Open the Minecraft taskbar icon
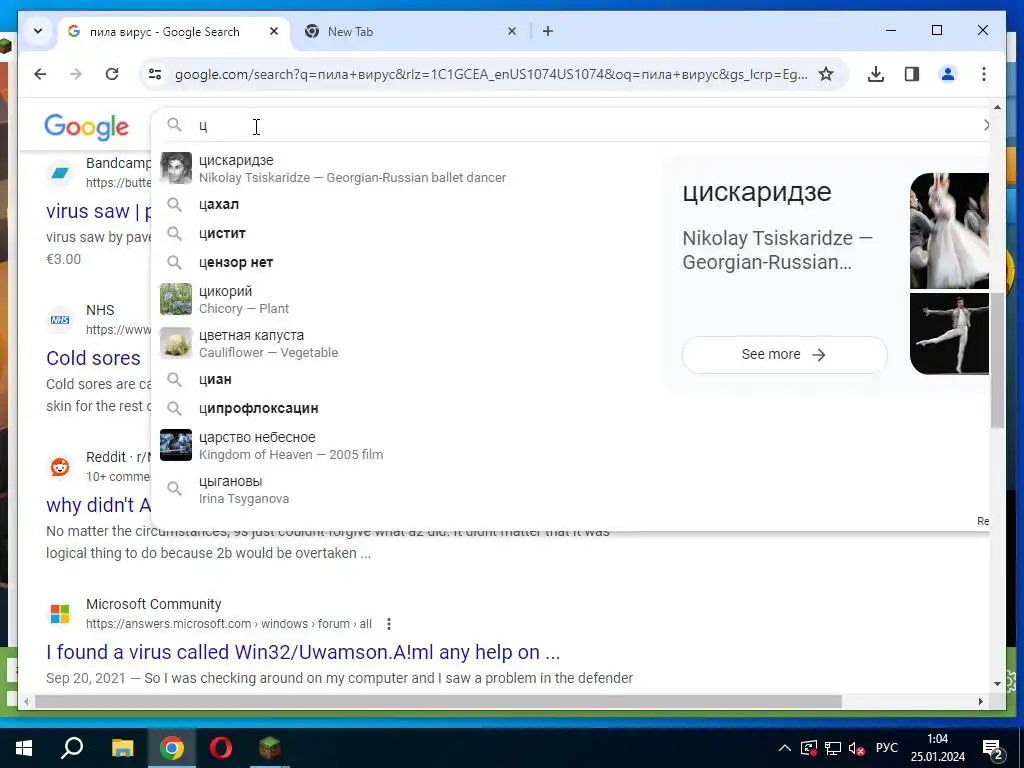Image resolution: width=1024 pixels, height=768 pixels. click(x=270, y=748)
